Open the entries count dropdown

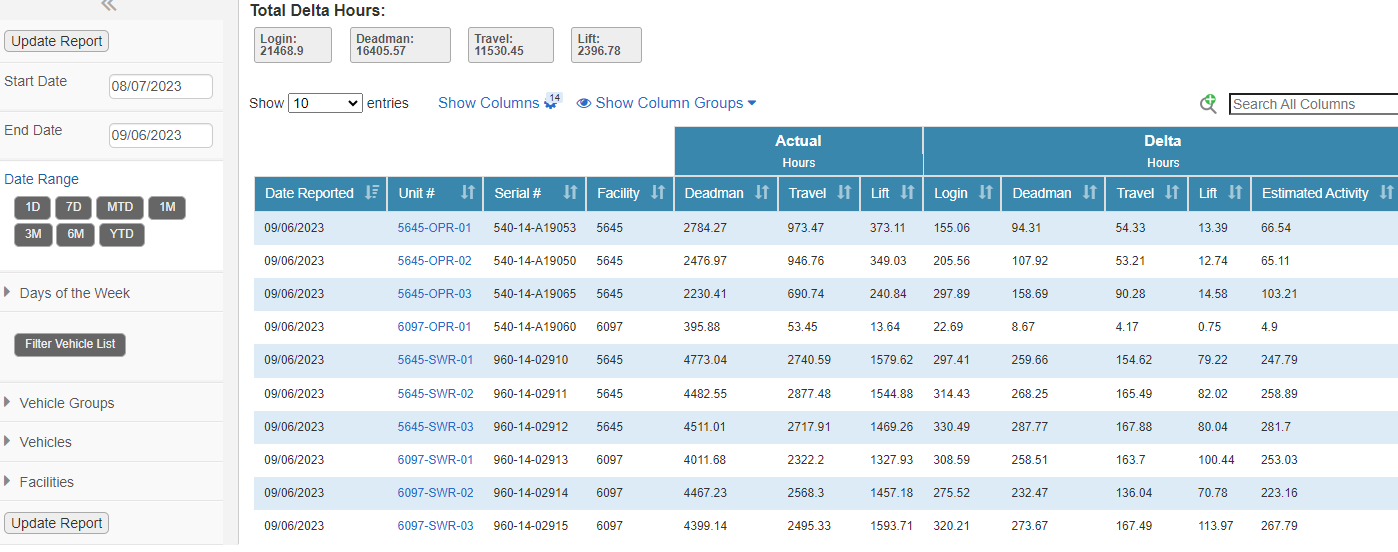(325, 103)
